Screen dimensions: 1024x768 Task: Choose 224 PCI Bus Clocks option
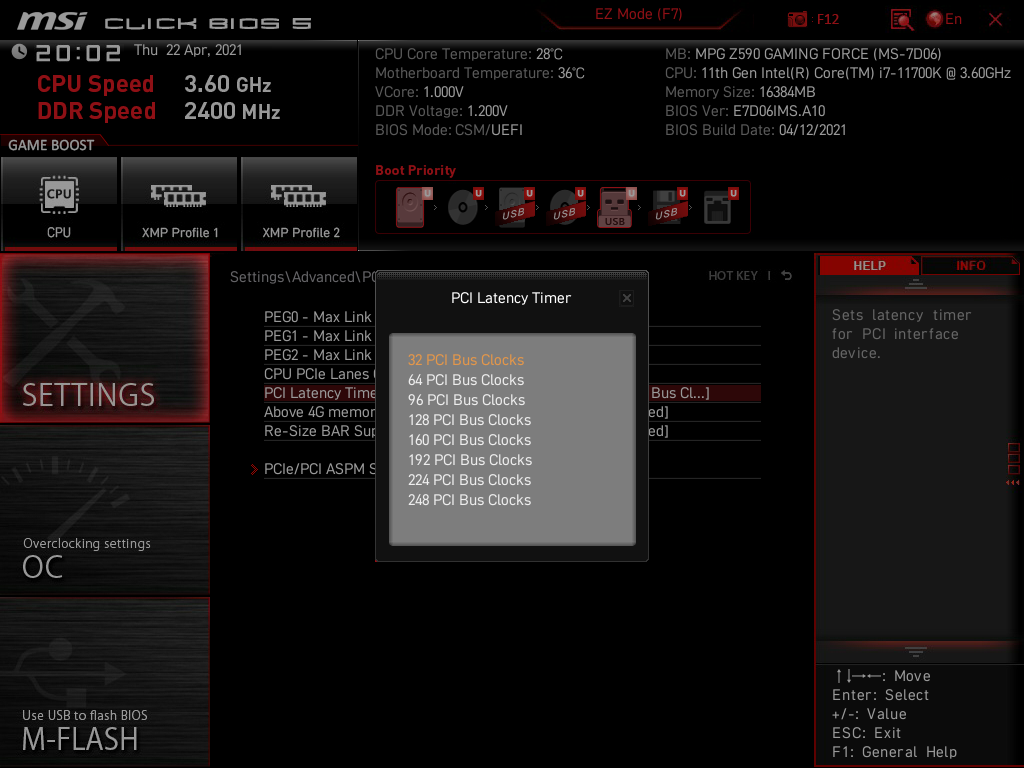[x=470, y=480]
